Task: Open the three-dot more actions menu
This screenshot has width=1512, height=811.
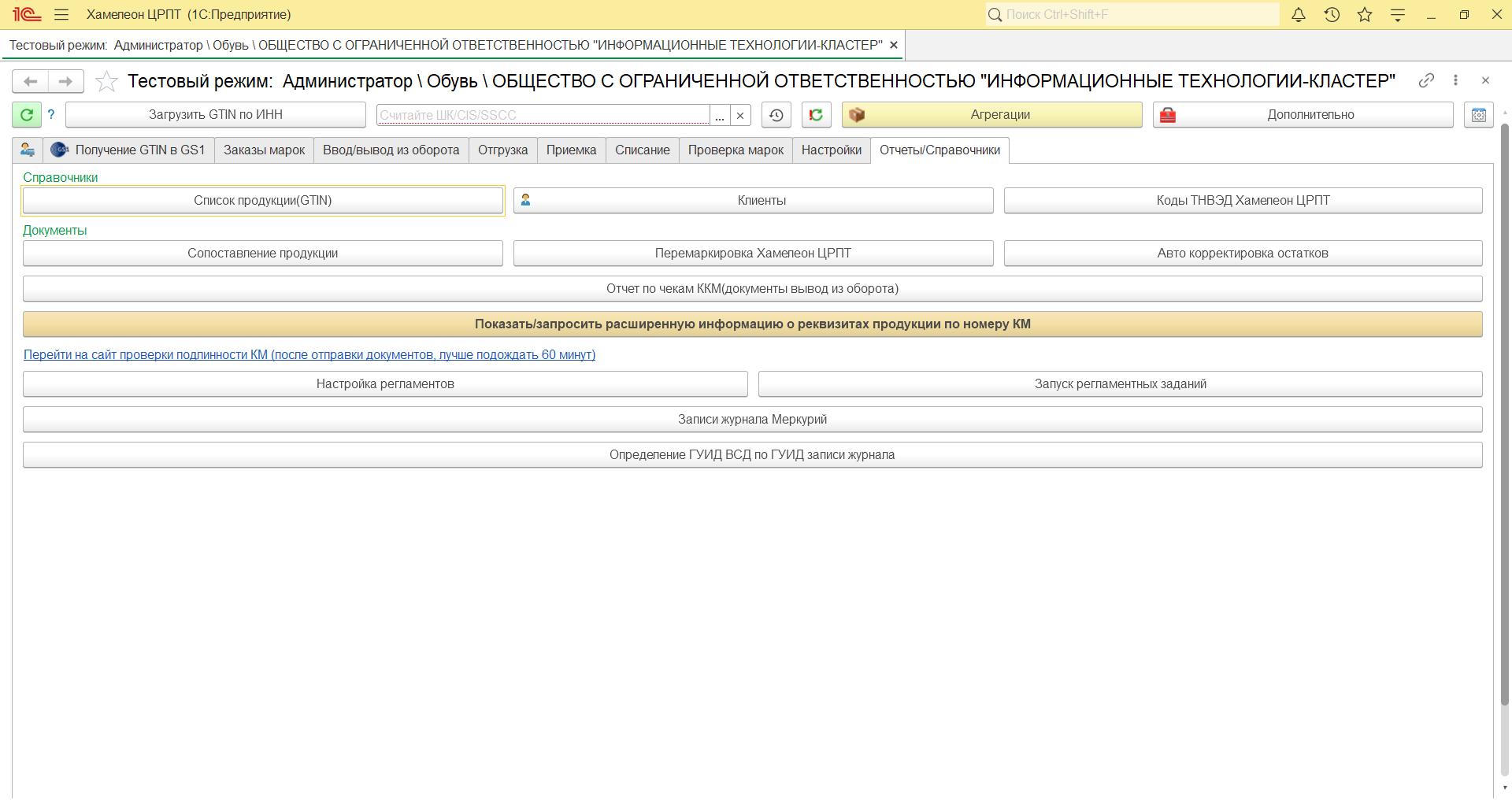Action: 1455,80
